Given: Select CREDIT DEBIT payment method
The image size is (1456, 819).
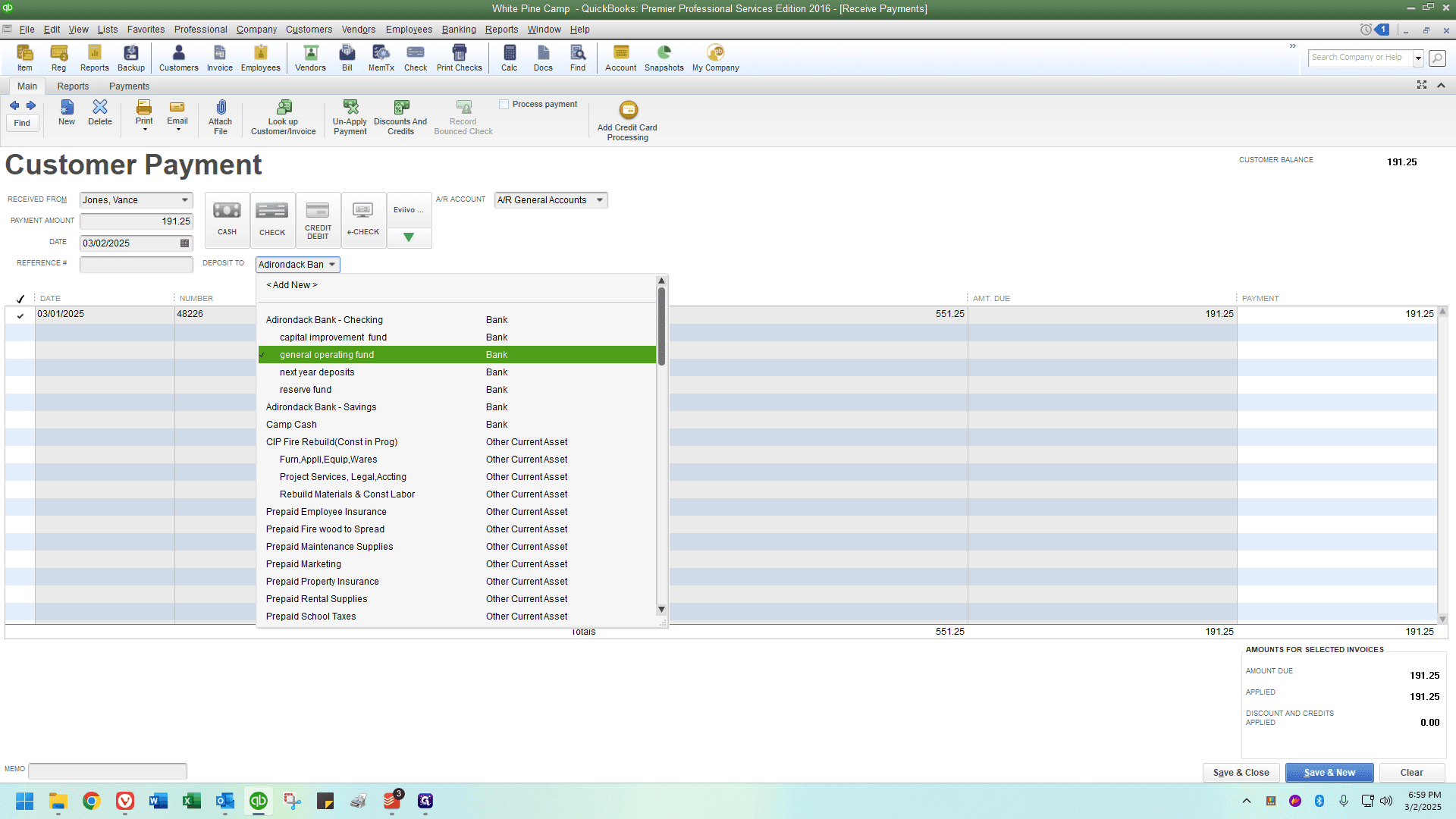Looking at the screenshot, I should 318,220.
